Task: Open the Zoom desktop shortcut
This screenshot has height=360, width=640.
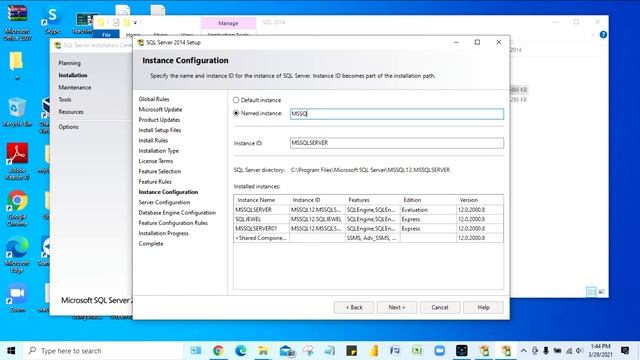Action: pyautogui.click(x=17, y=298)
